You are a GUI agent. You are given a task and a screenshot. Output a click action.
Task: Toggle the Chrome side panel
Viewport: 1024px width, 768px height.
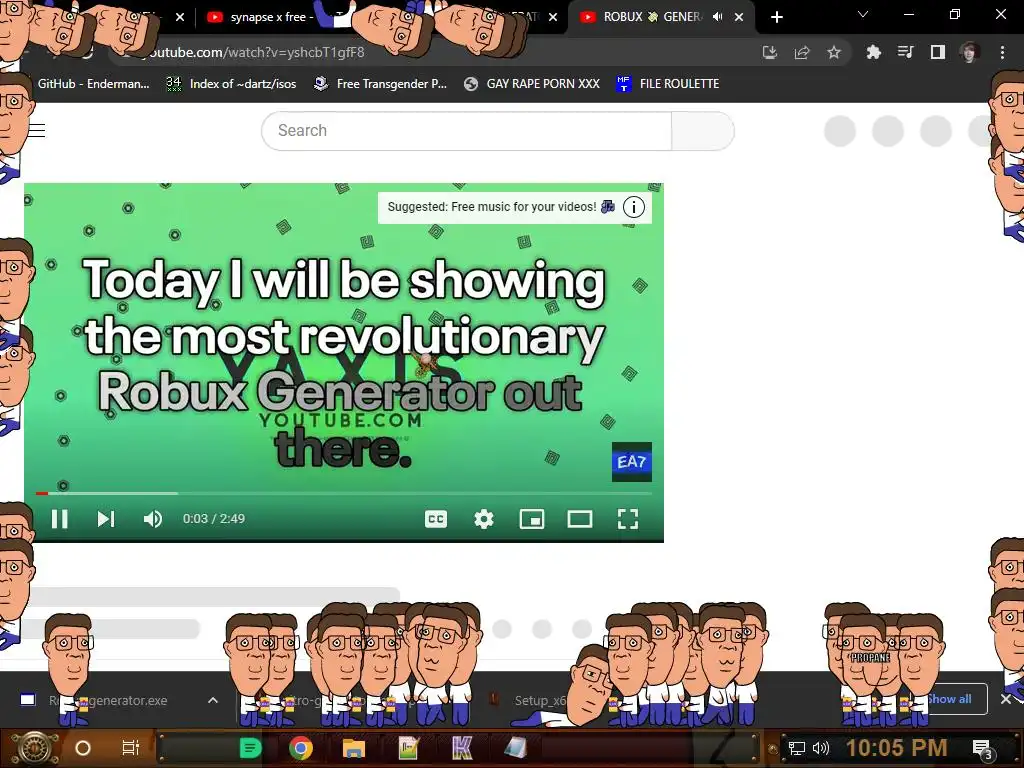tap(938, 52)
